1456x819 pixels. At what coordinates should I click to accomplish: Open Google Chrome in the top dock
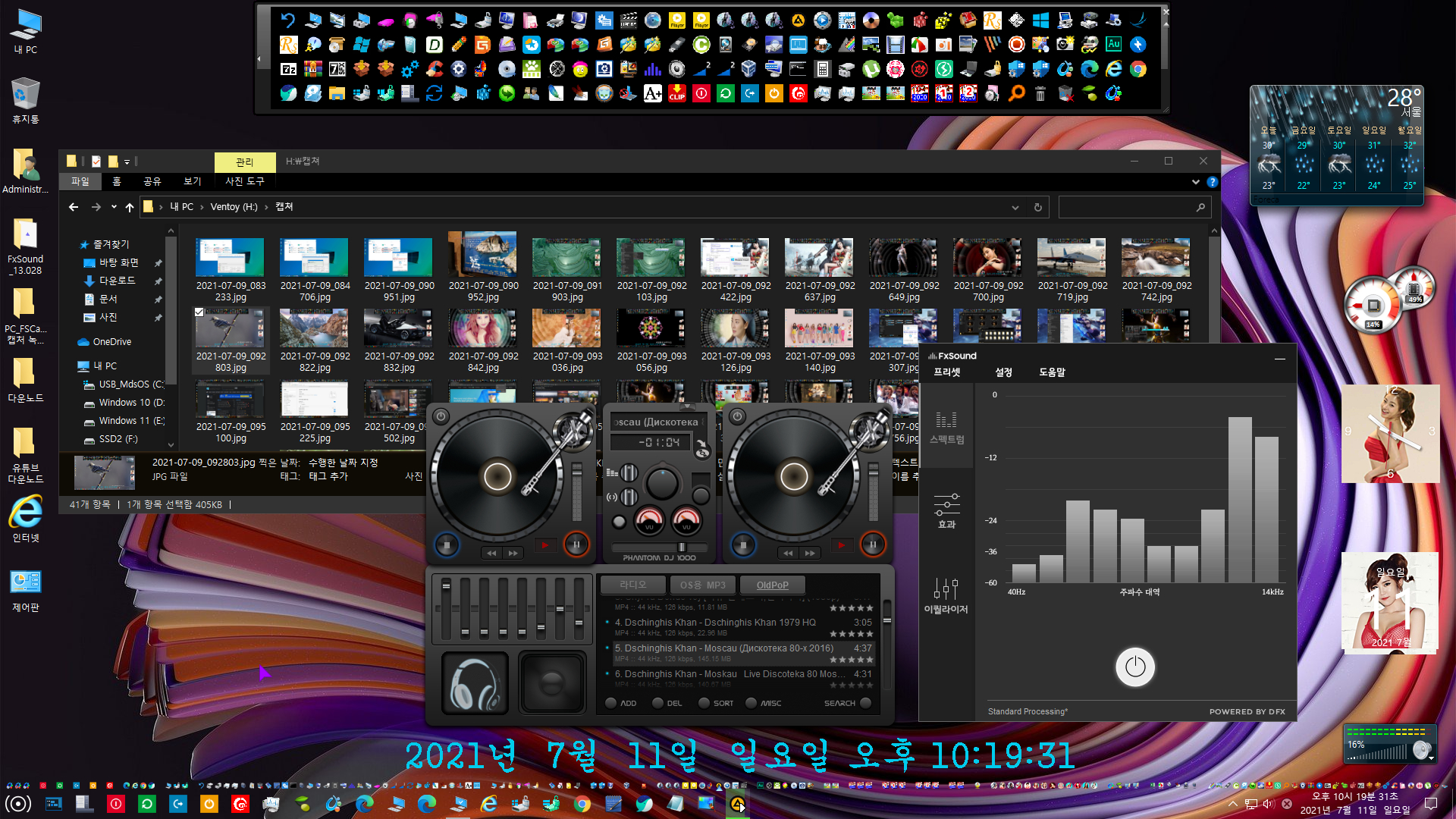(1138, 69)
